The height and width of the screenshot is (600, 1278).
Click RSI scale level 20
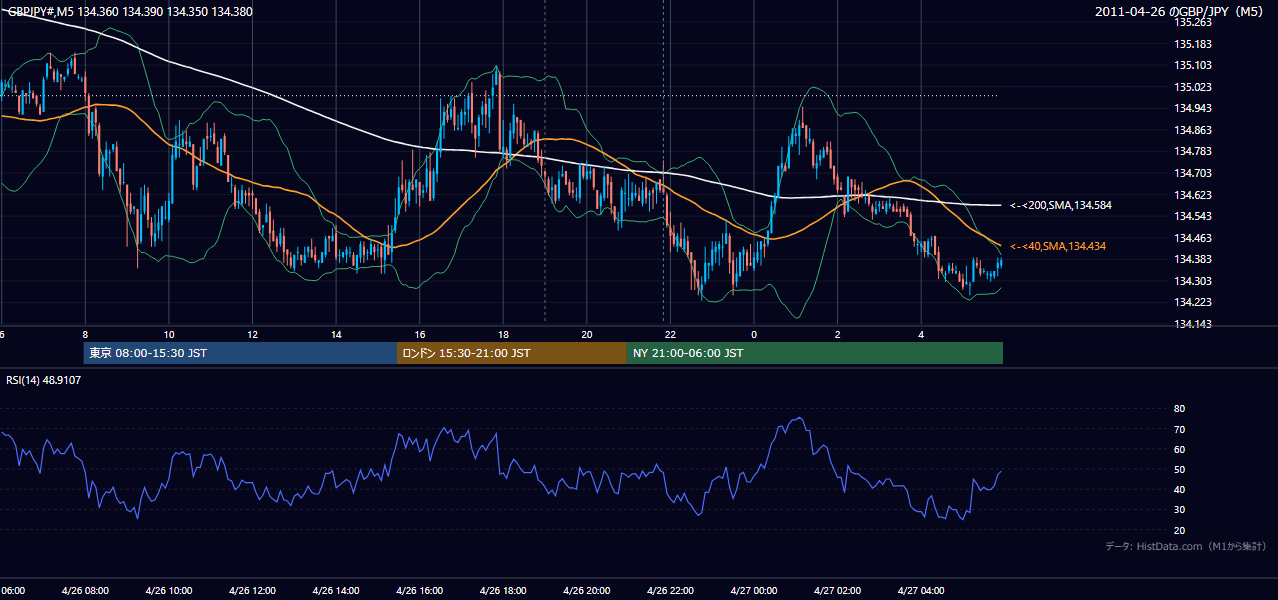point(1179,530)
